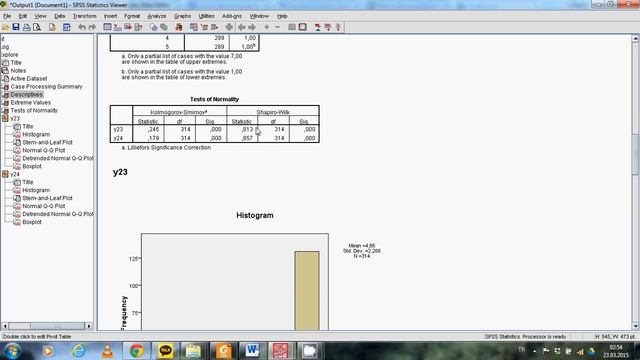Redo the last undone action

92,27
